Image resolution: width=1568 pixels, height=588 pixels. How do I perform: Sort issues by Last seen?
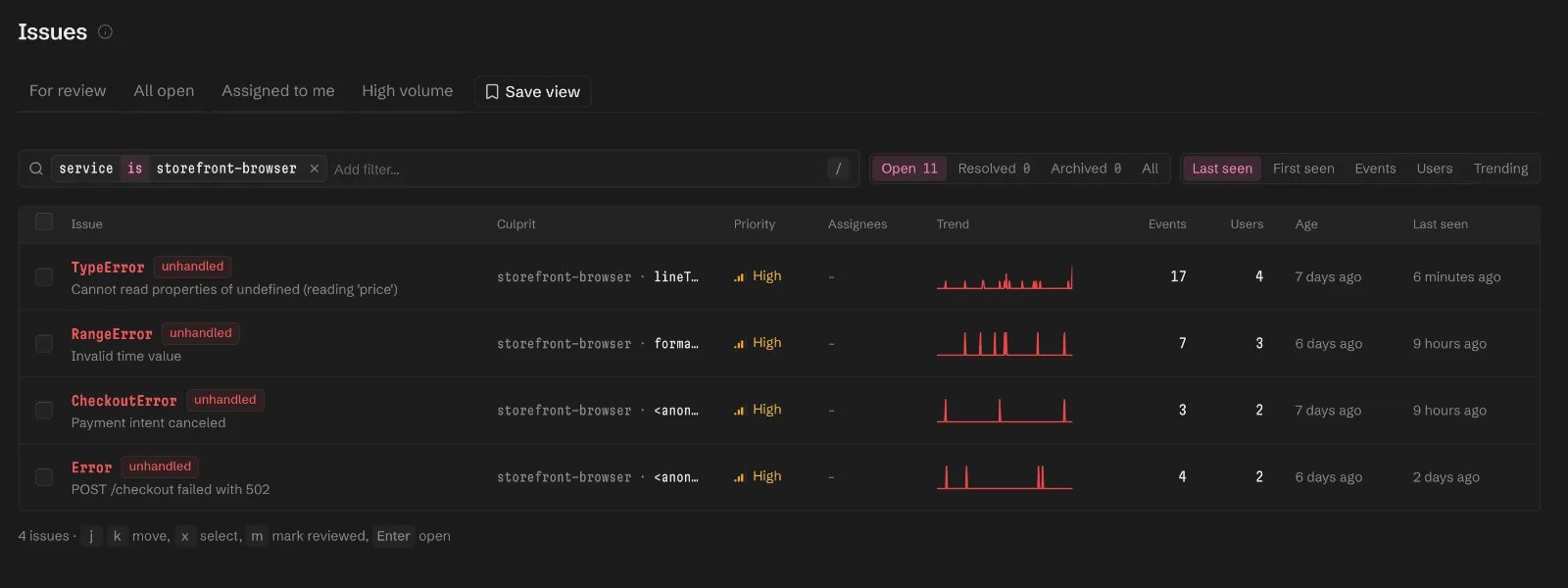click(1222, 169)
